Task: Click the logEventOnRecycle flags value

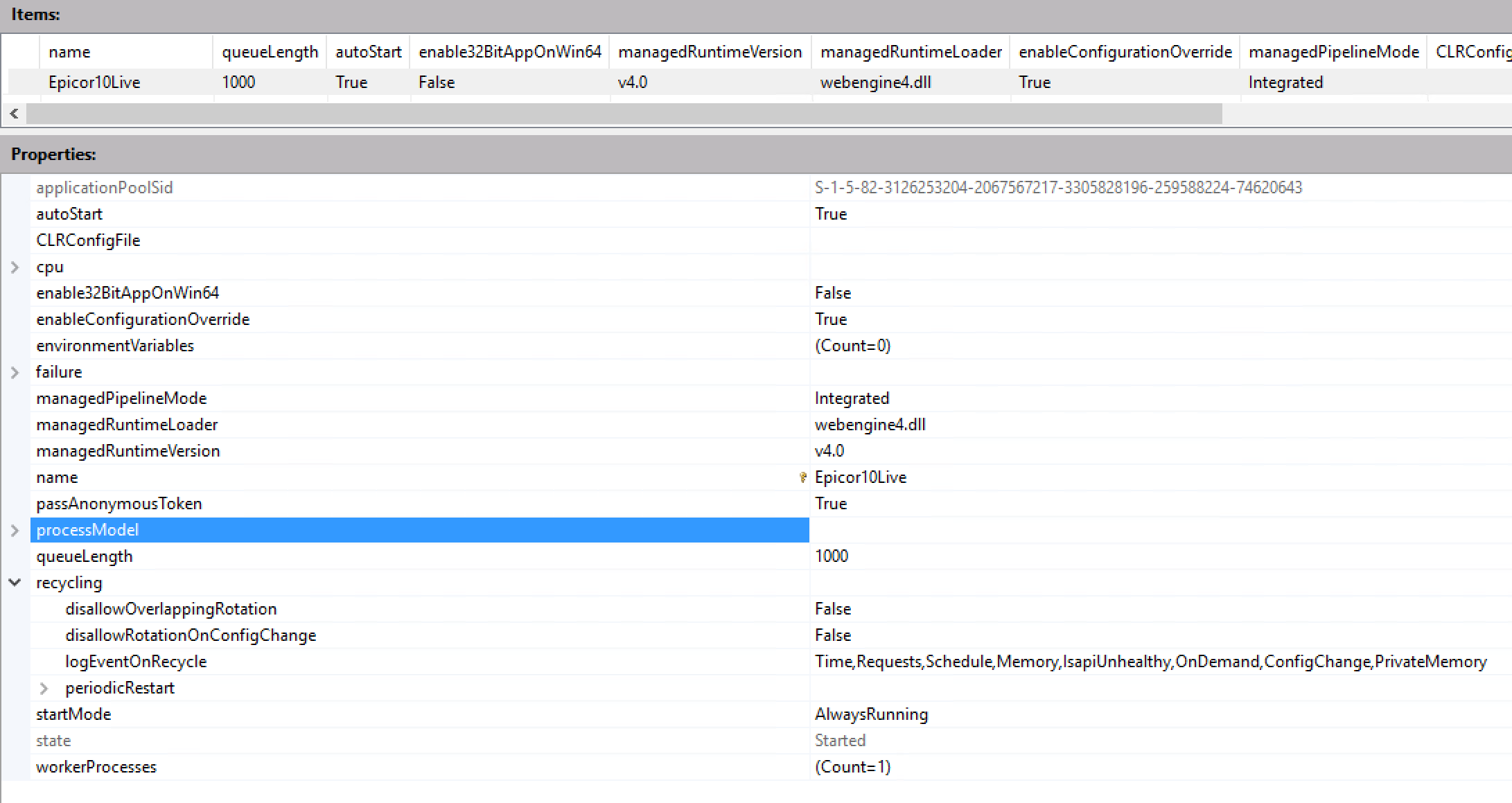Action: click(1151, 662)
